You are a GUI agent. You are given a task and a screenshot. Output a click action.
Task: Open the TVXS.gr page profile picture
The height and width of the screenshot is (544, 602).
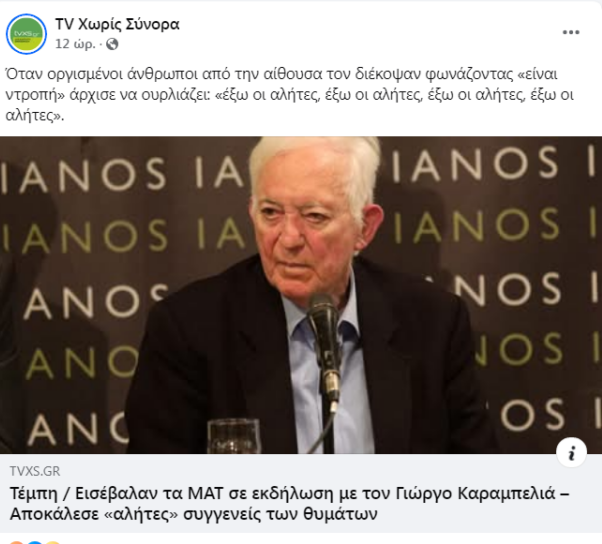pyautogui.click(x=26, y=34)
